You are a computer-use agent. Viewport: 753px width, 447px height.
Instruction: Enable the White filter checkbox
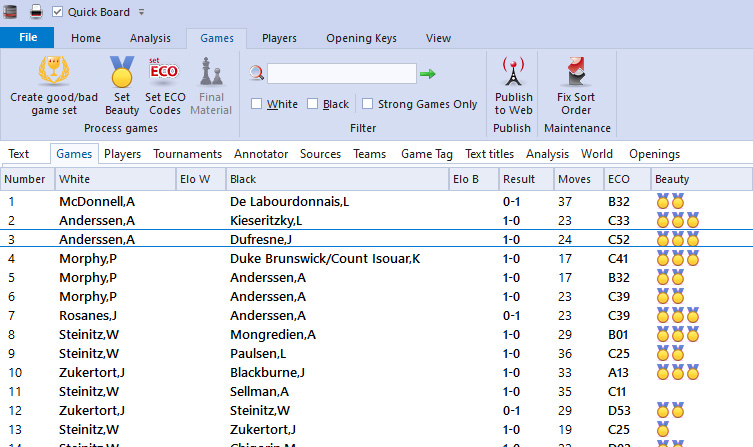(257, 104)
